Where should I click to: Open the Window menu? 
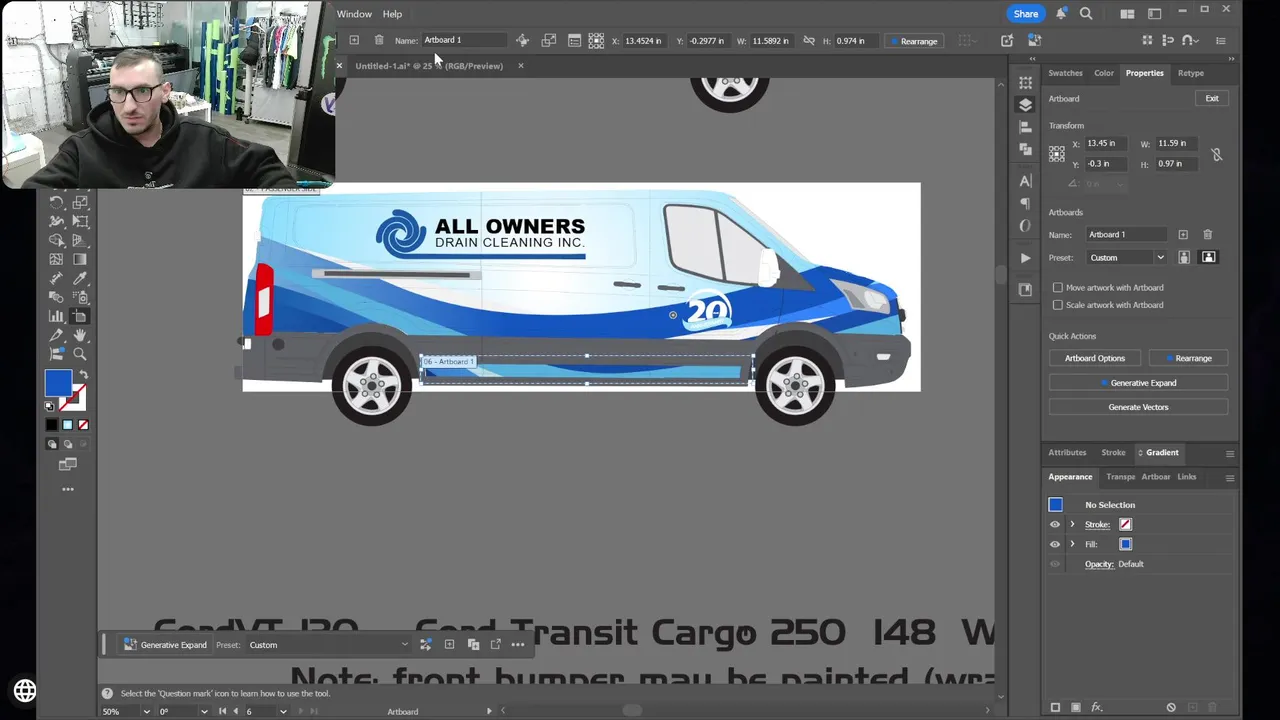(x=354, y=14)
